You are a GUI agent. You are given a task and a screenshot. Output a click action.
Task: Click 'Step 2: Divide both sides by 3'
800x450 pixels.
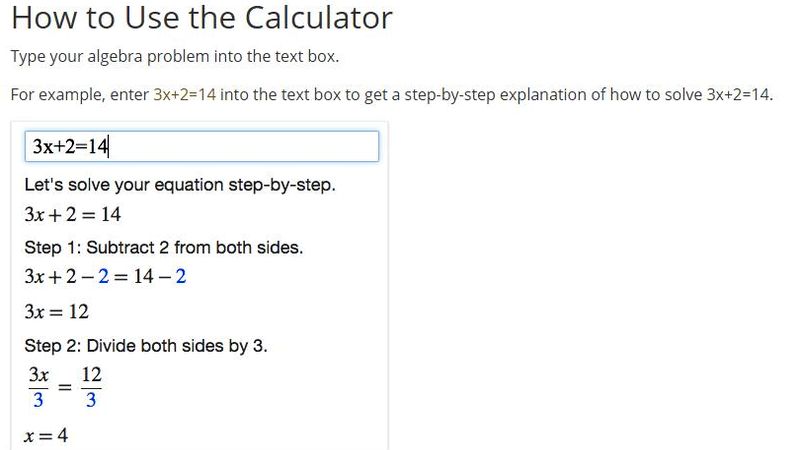click(145, 346)
